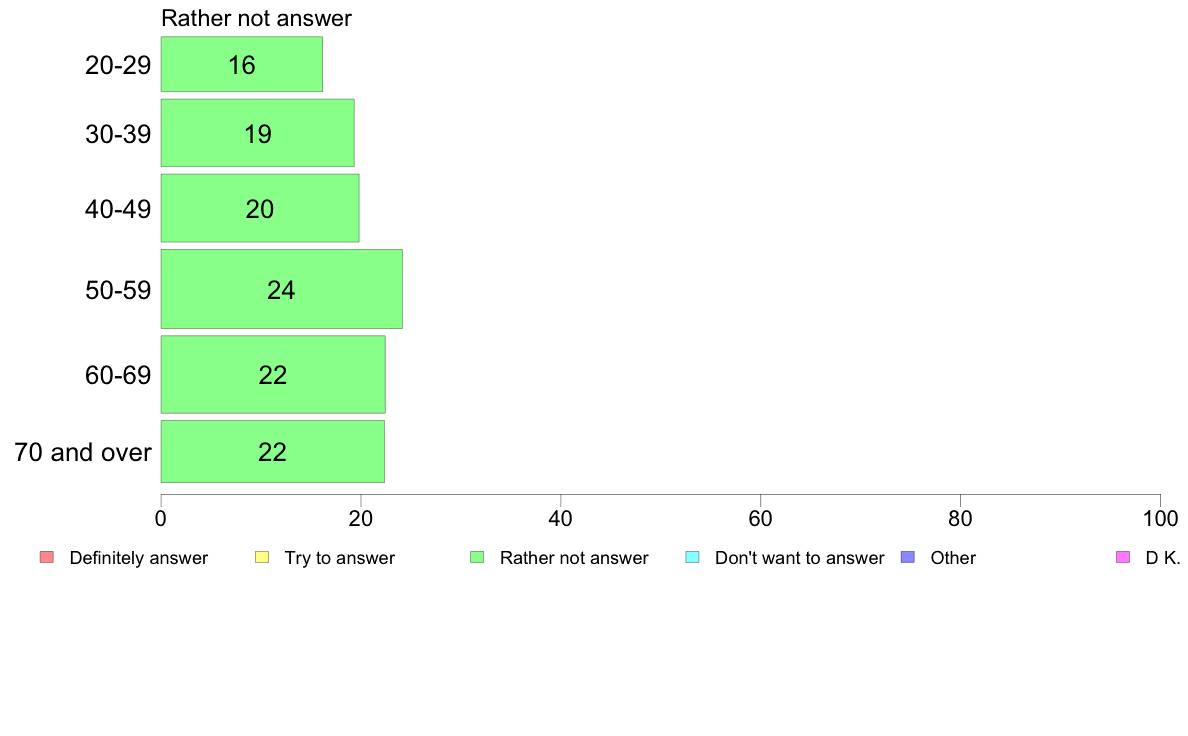This screenshot has height=736, width=1188.
Task: Select the 70 and over bar
Action: click(x=272, y=452)
